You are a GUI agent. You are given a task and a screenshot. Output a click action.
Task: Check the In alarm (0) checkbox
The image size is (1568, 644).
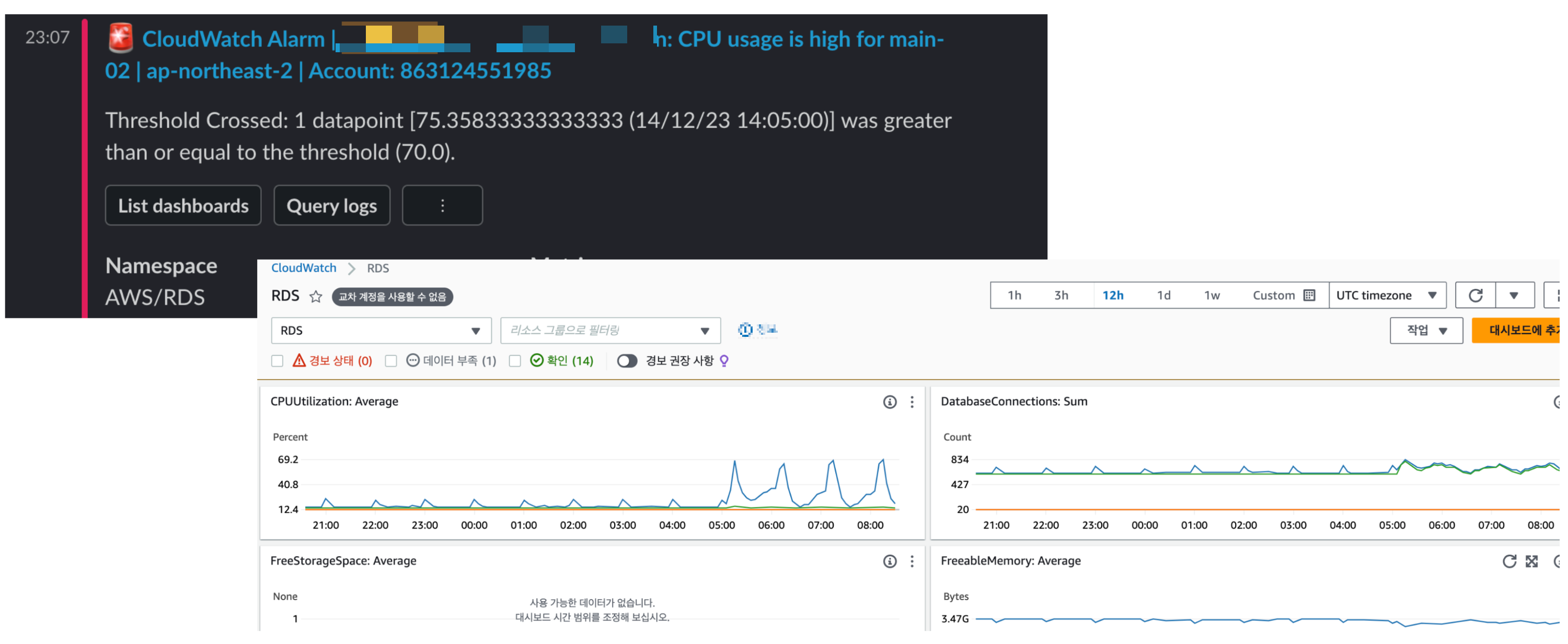278,361
